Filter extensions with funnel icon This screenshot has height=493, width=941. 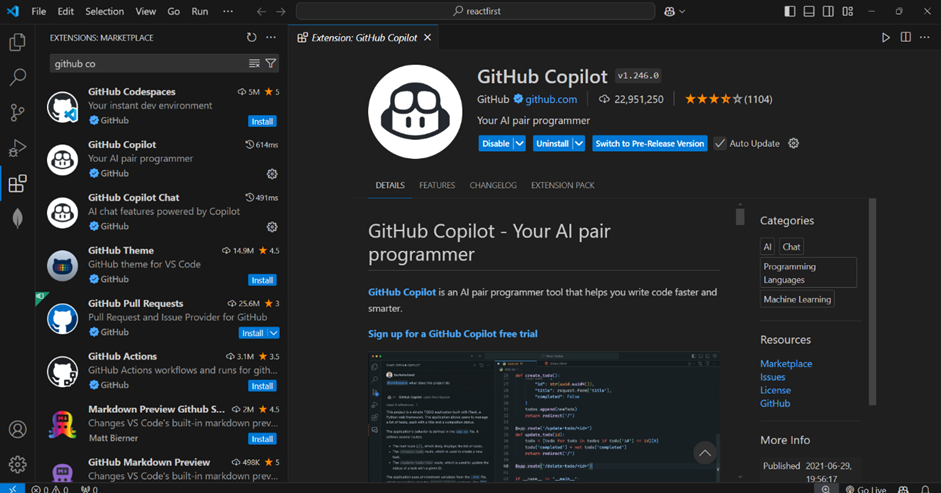click(x=271, y=64)
